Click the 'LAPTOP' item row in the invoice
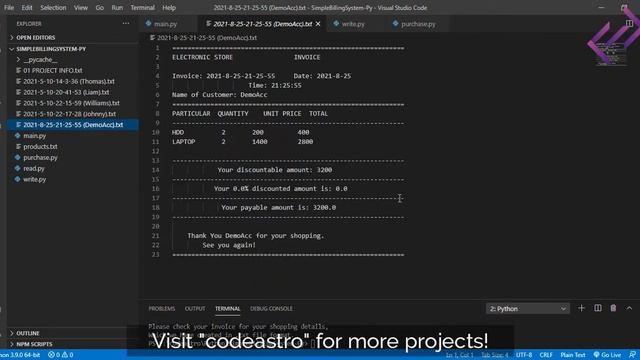 pos(242,142)
